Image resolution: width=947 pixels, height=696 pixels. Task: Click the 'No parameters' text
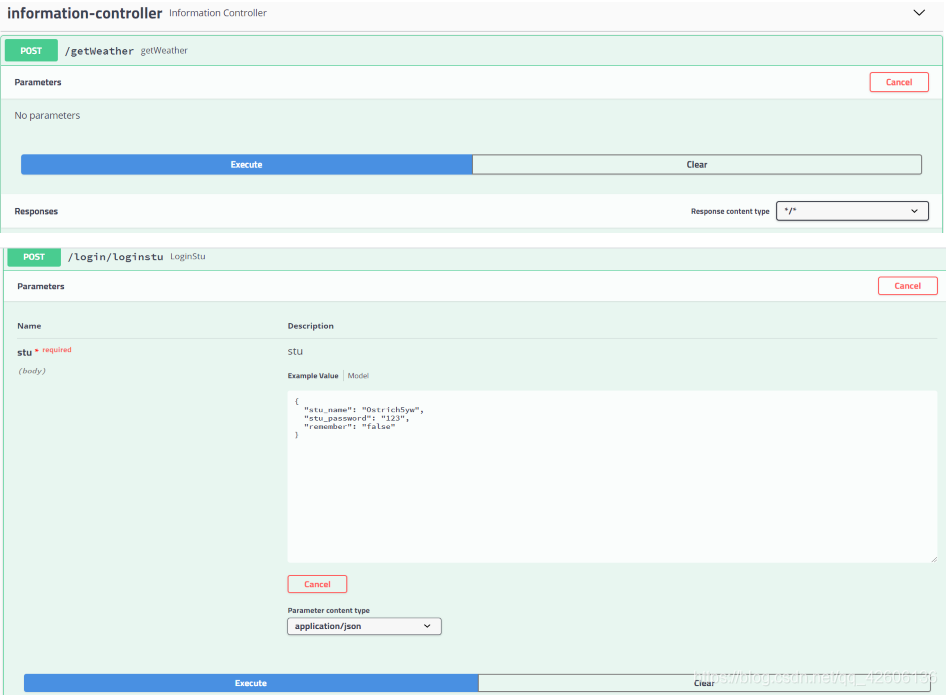(x=47, y=115)
